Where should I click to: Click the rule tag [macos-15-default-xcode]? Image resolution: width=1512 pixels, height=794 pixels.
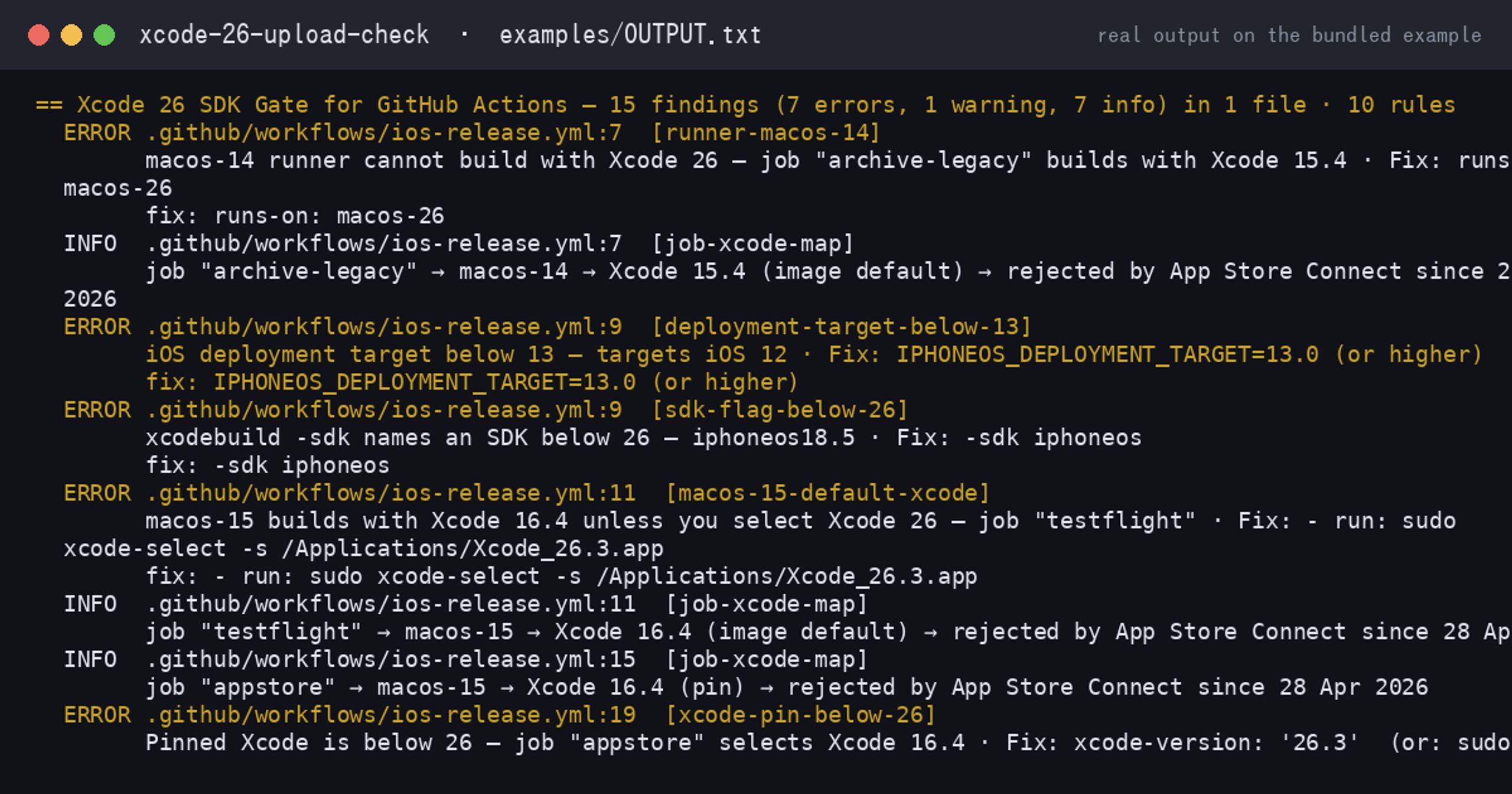click(827, 493)
